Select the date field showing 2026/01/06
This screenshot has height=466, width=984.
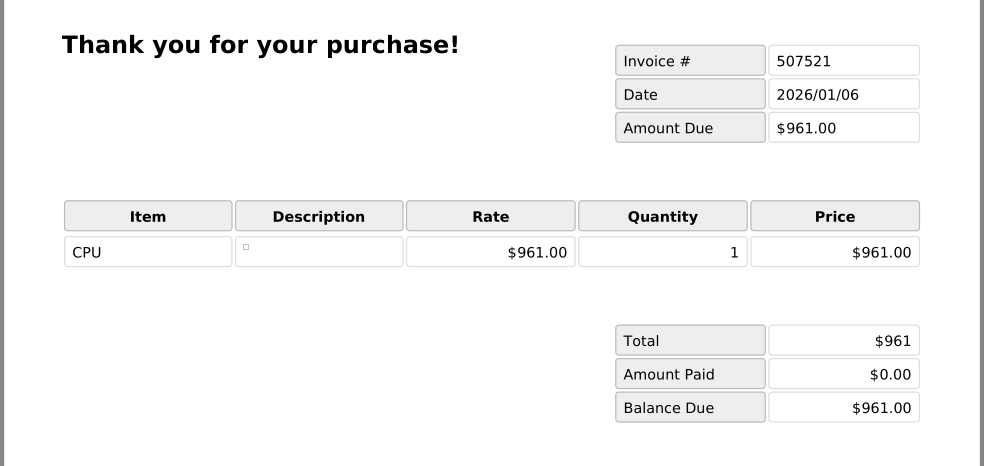843,95
